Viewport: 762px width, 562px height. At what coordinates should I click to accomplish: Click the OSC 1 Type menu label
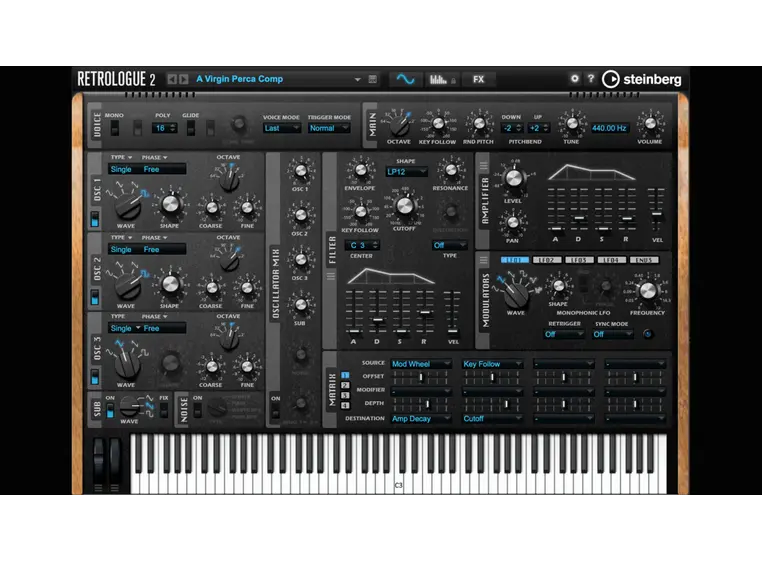point(121,158)
